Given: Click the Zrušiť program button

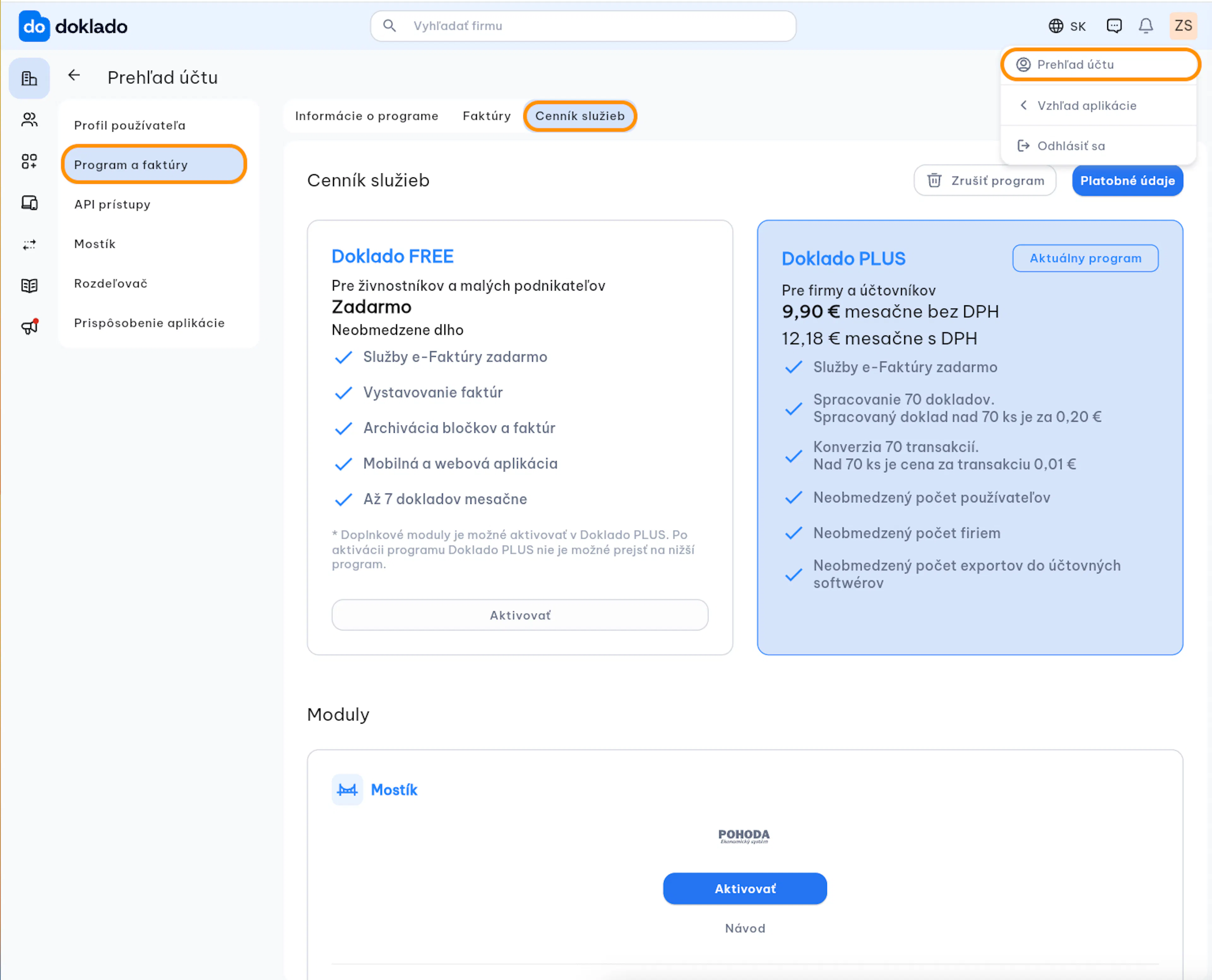Looking at the screenshot, I should pyautogui.click(x=985, y=181).
